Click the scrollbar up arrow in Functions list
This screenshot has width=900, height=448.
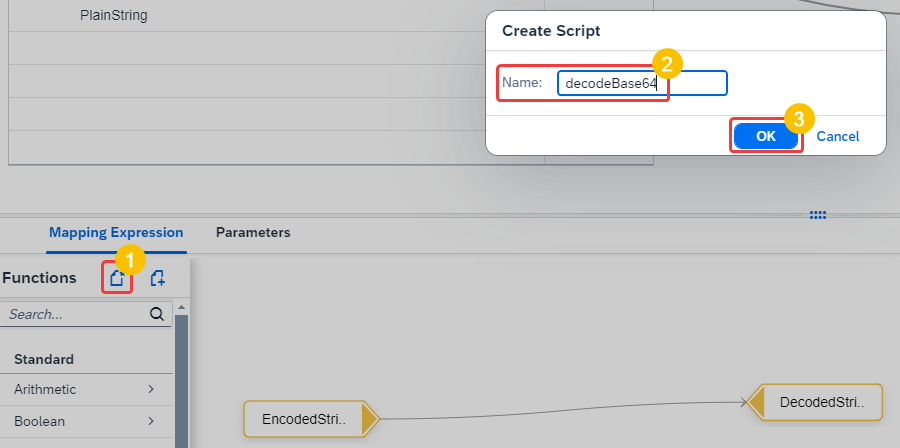click(181, 307)
